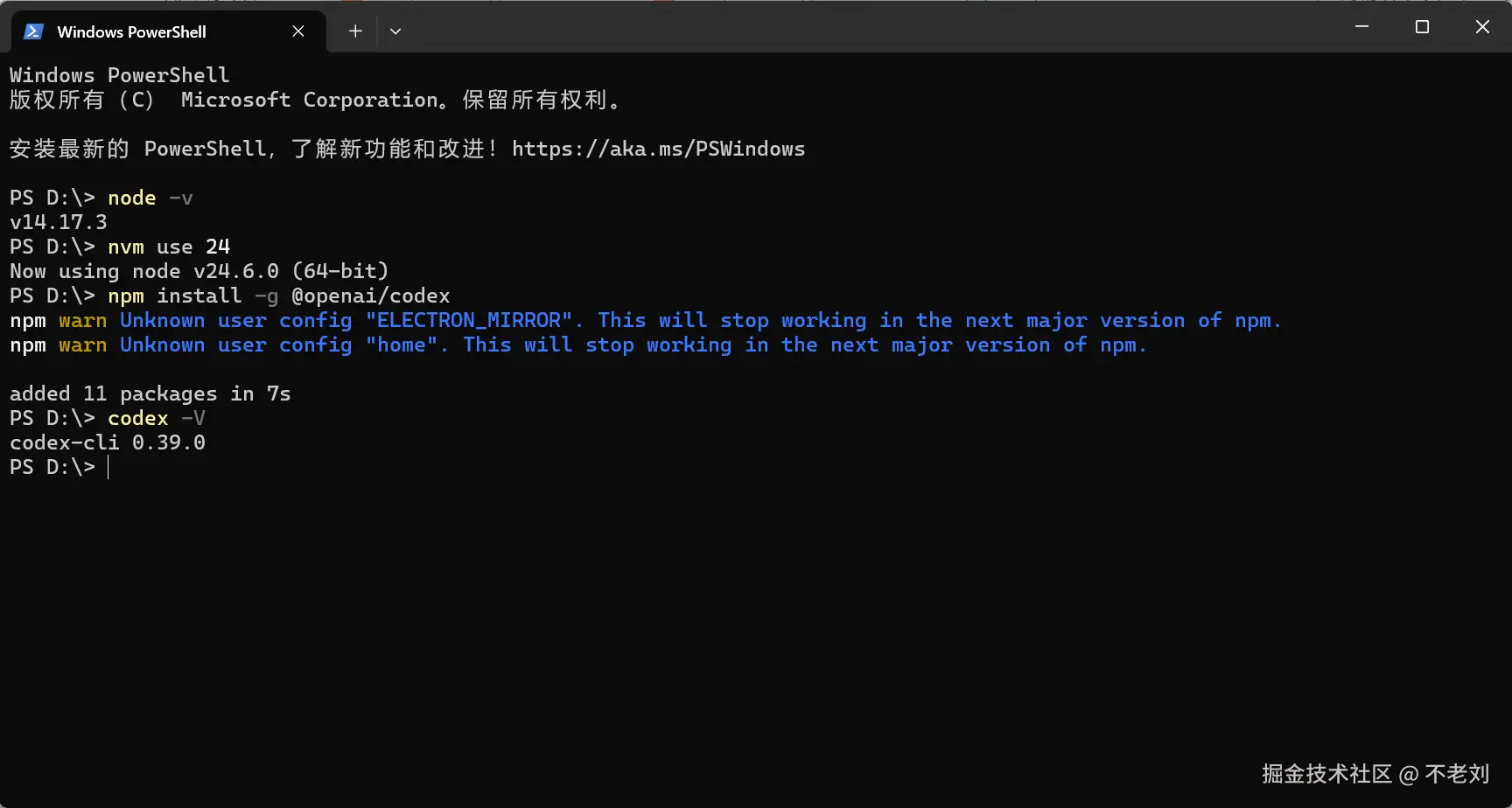Click the PowerShell icon in the tab

(x=34, y=31)
